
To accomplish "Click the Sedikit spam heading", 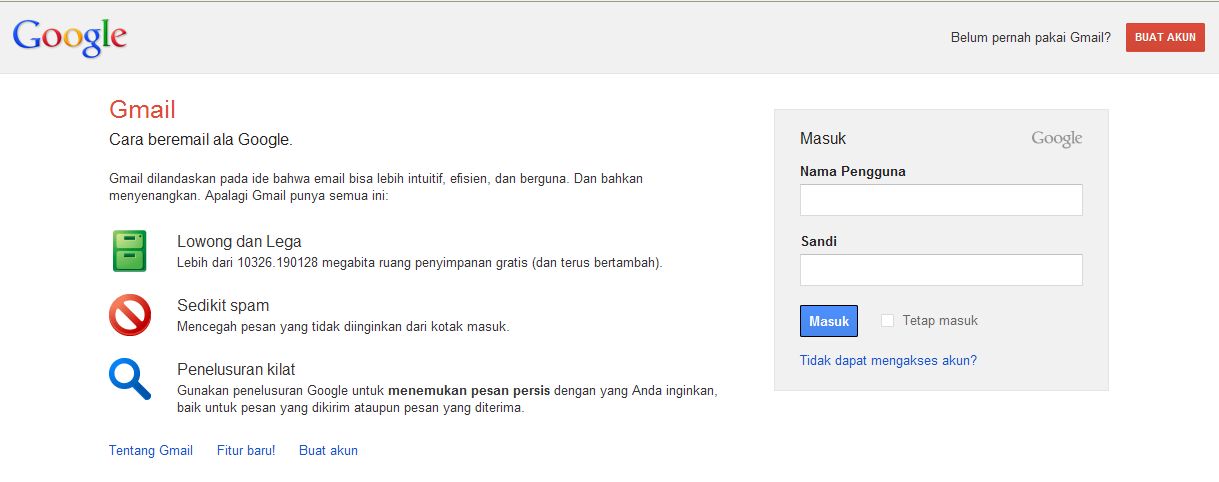I will point(223,305).
